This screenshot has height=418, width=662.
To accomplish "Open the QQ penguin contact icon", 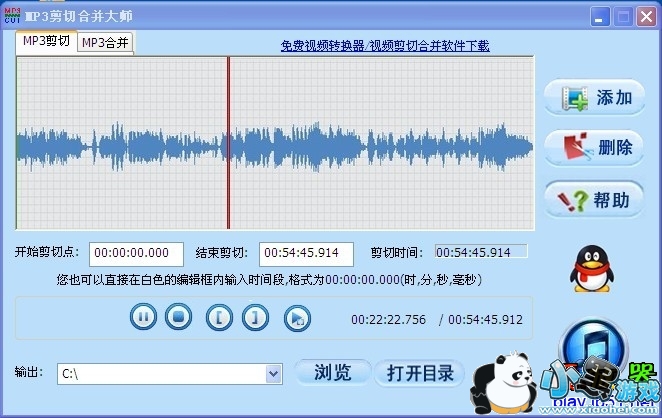I will click(592, 269).
